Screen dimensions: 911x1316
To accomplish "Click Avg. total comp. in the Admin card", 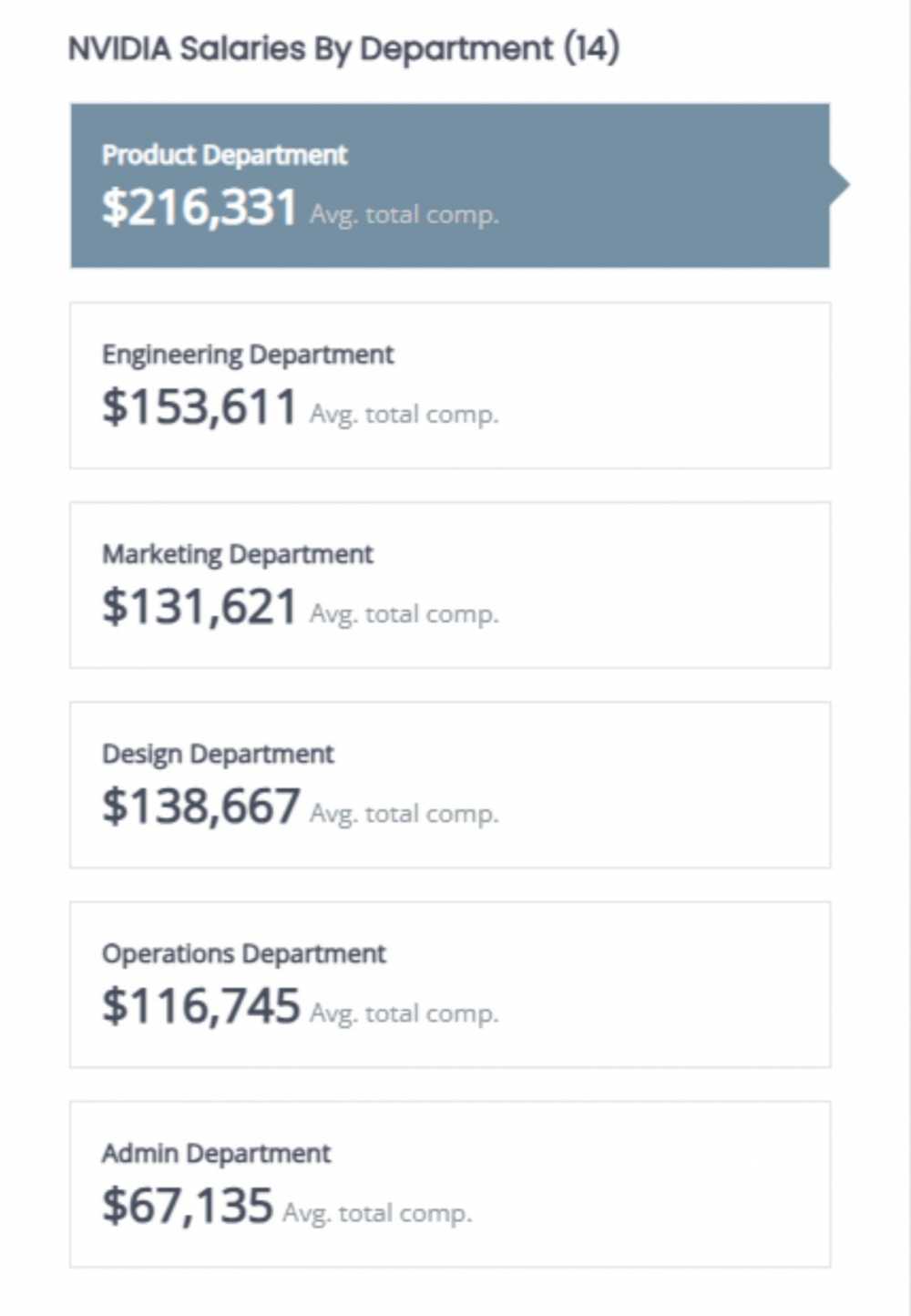I will tap(377, 1213).
